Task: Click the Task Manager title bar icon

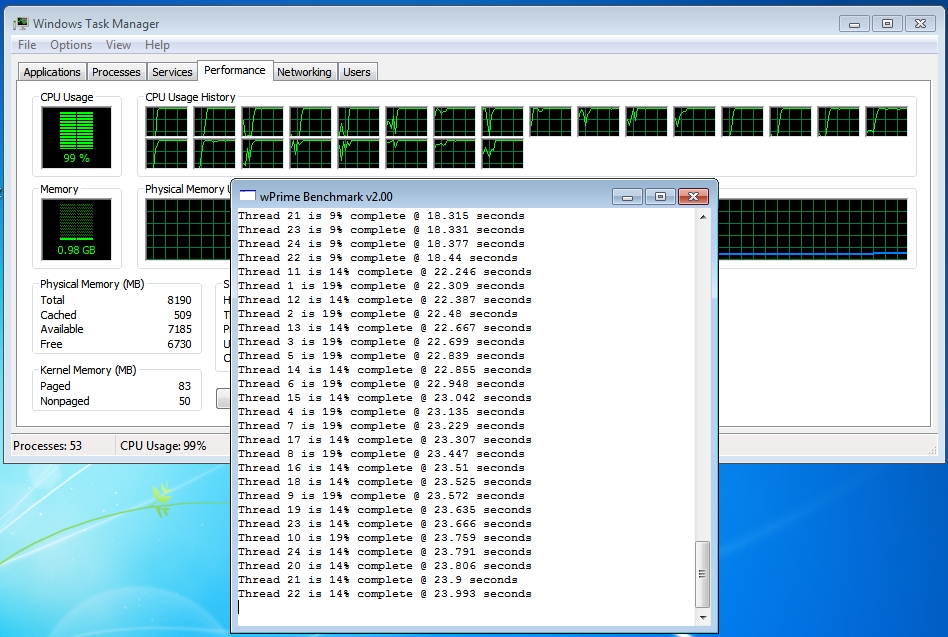Action: click(19, 23)
